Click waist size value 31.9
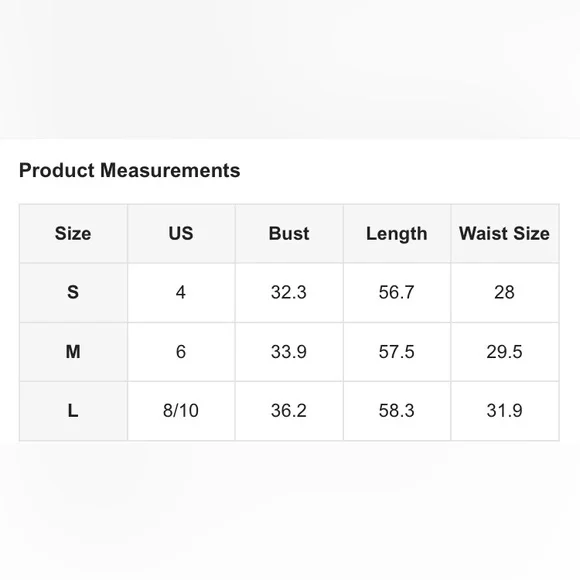 pos(505,411)
